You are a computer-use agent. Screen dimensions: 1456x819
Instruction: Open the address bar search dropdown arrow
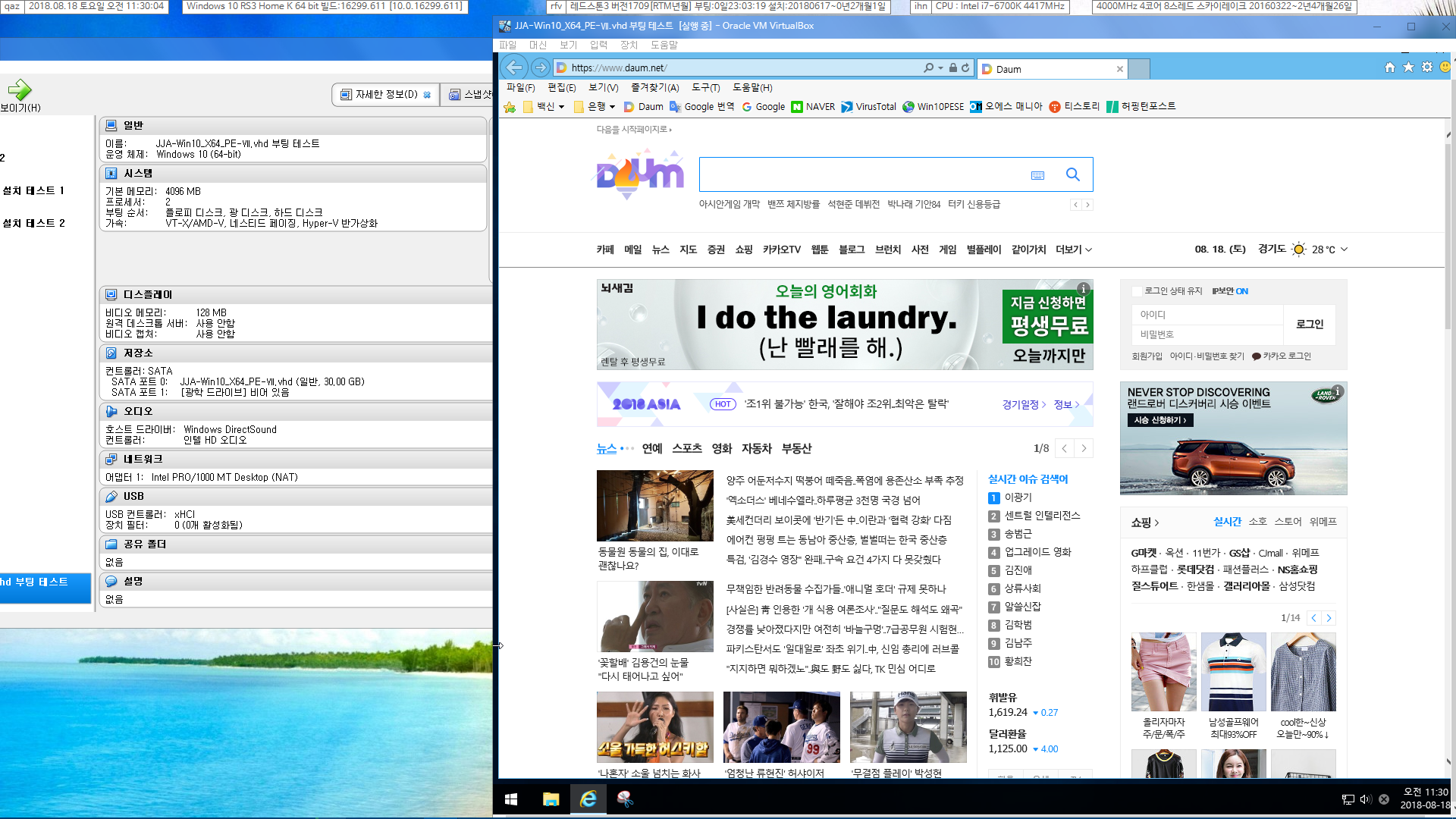pyautogui.click(x=941, y=67)
